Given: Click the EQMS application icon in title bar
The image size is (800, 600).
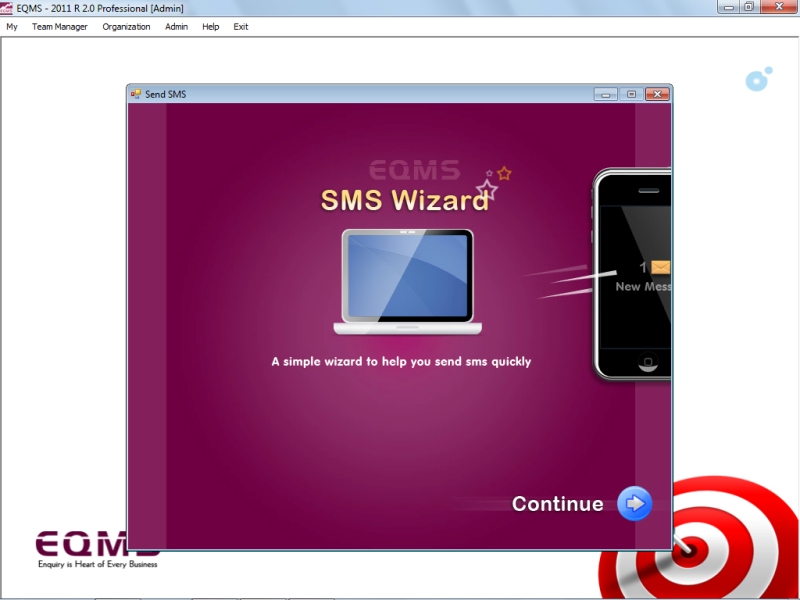Looking at the screenshot, I should 8,8.
